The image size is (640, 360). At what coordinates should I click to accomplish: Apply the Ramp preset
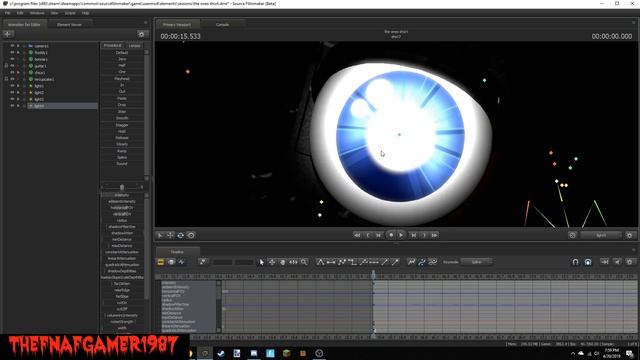(x=122, y=151)
